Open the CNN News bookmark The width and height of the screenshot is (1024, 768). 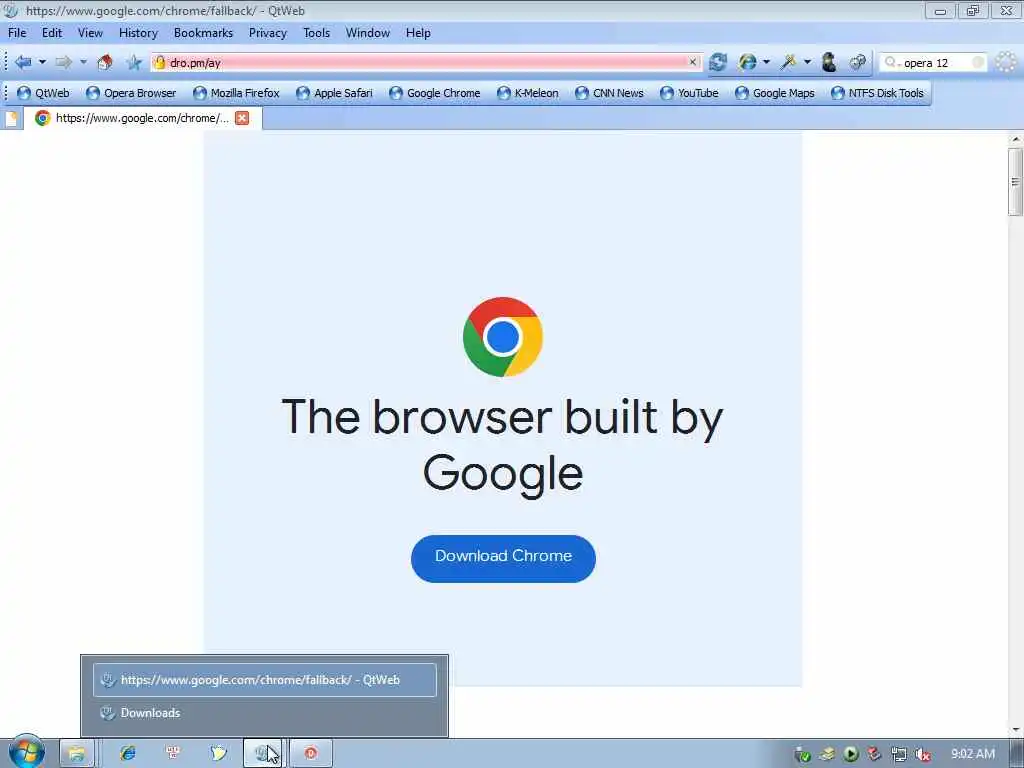[x=609, y=93]
